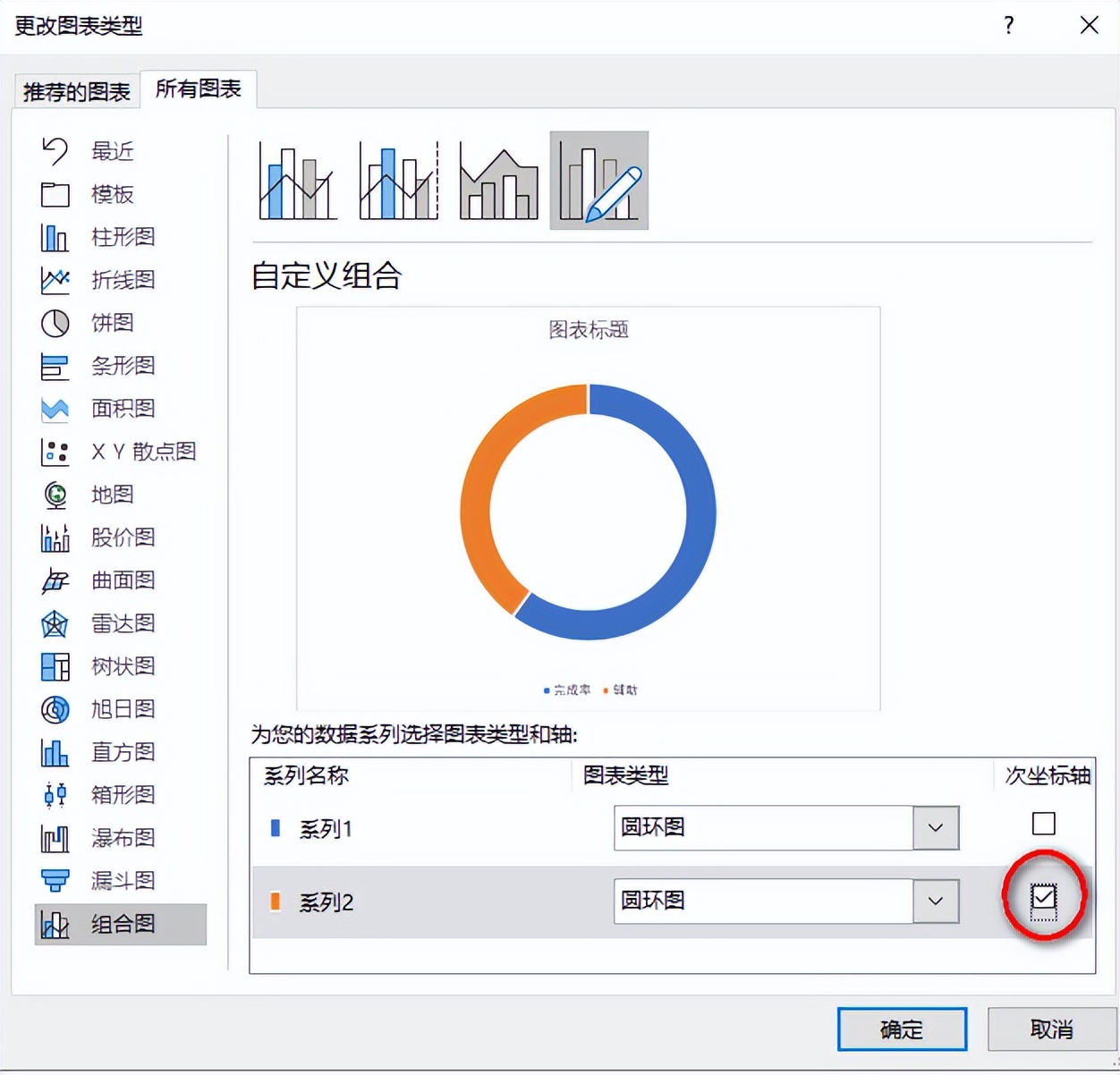Choose the custom combination chart subtype icon
The image size is (1120, 1075).
pyautogui.click(x=598, y=179)
